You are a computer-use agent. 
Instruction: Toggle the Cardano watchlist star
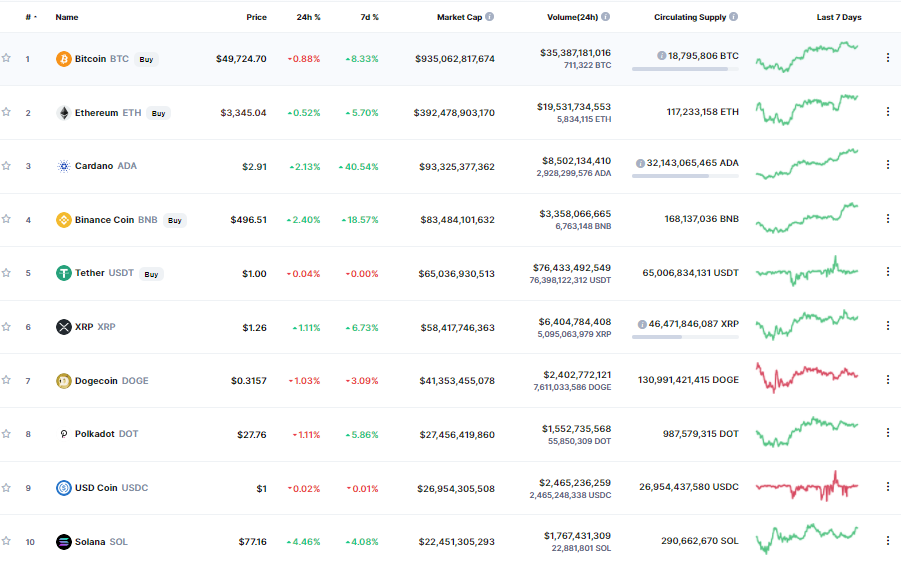tap(6, 165)
